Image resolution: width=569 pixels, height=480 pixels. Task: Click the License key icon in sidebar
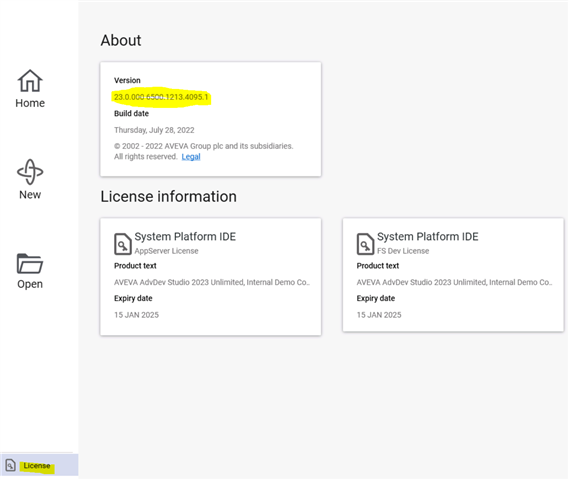[x=10, y=465]
